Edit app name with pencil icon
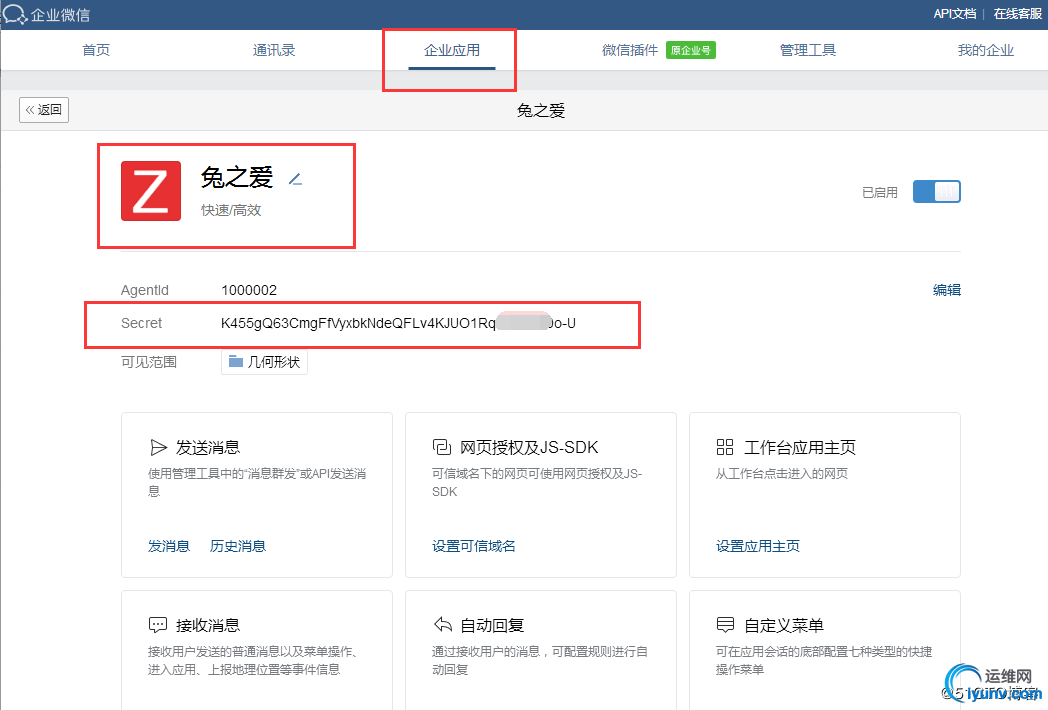1048x710 pixels. (x=295, y=179)
